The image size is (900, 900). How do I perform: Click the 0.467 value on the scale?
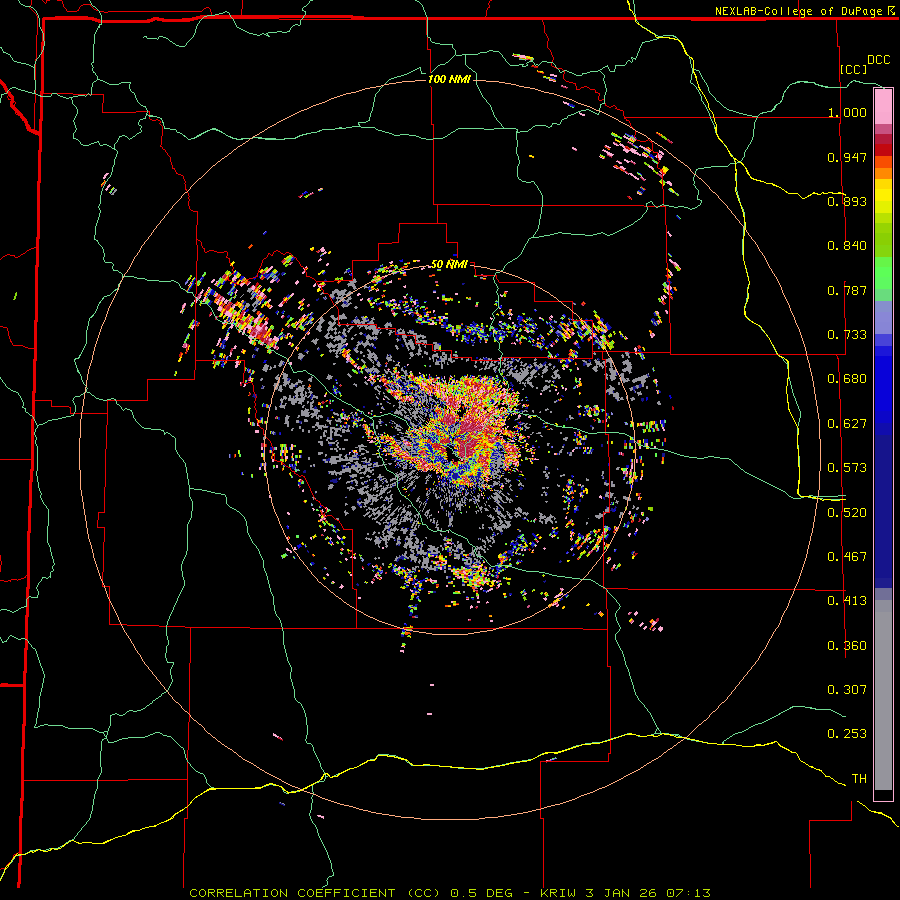coord(847,557)
